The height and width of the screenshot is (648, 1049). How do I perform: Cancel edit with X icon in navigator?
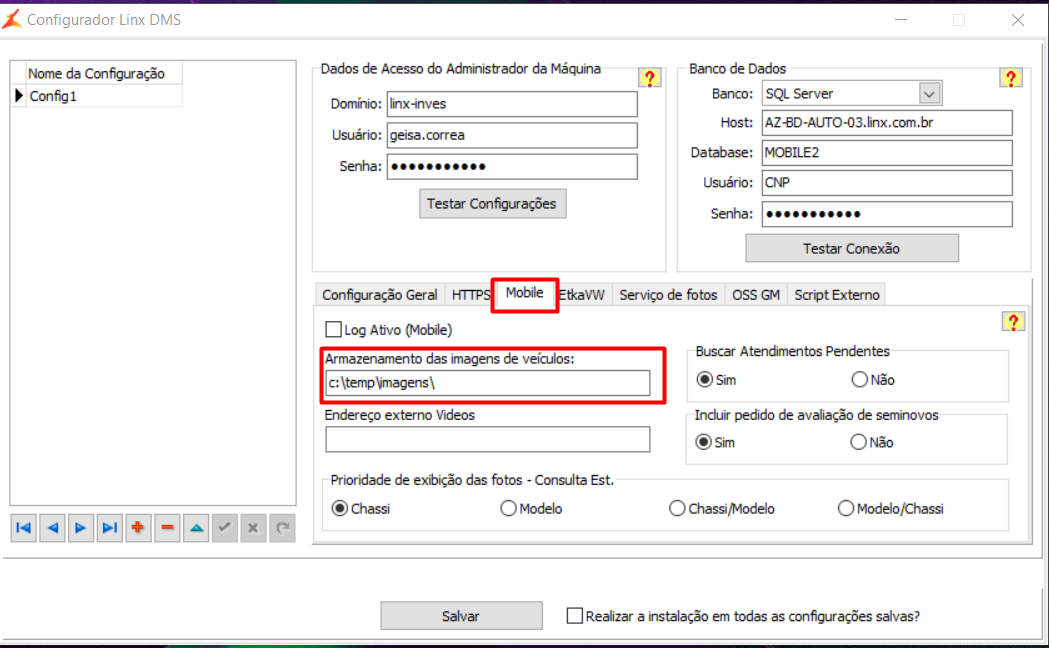tap(254, 528)
